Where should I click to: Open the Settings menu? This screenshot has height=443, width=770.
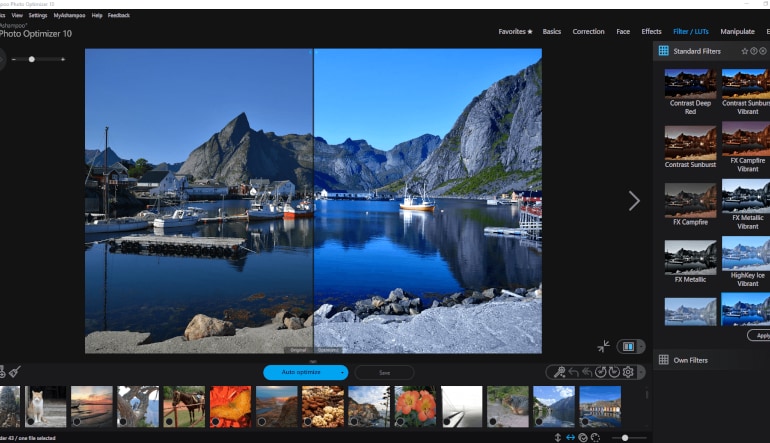click(x=38, y=15)
